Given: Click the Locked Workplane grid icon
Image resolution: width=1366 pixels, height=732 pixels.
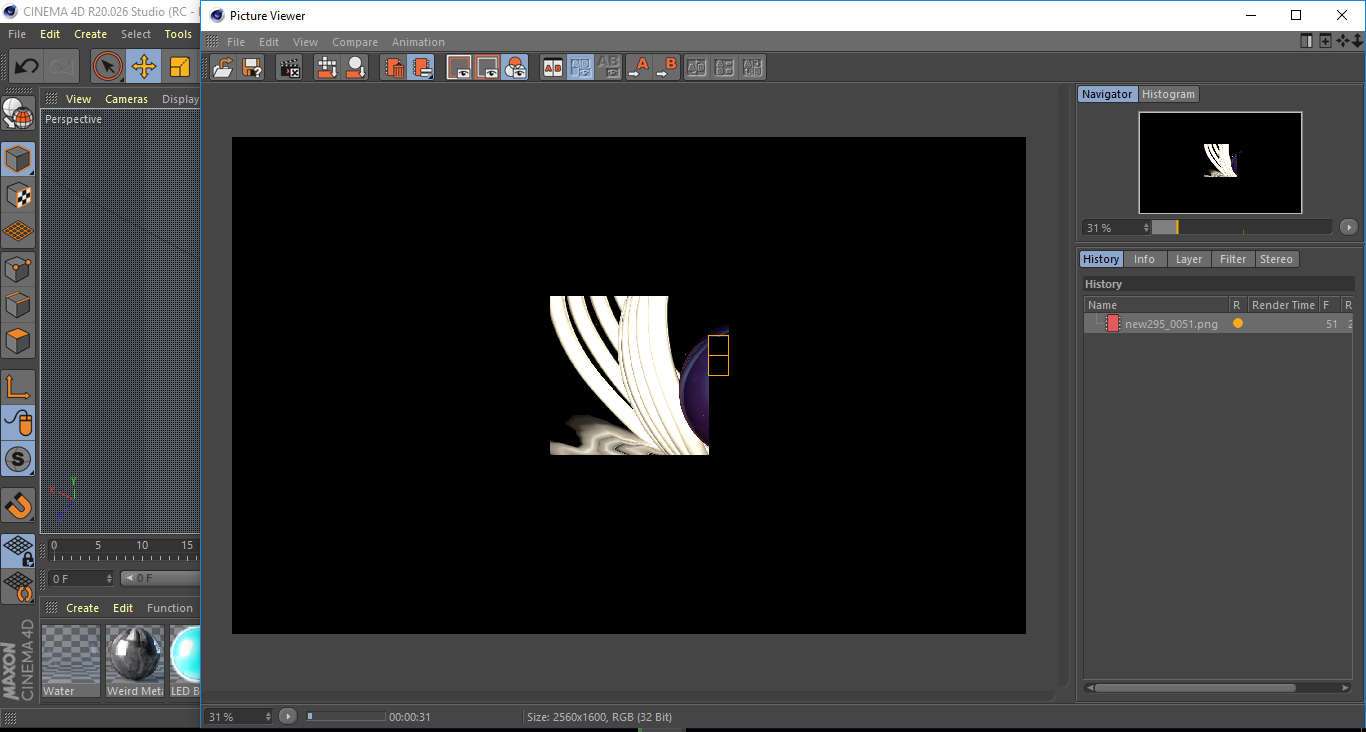Looking at the screenshot, I should (18, 550).
